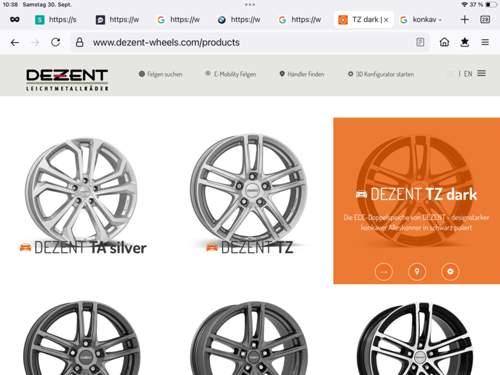Select the DEZENT TA silver wheel thumbnail

point(82,187)
